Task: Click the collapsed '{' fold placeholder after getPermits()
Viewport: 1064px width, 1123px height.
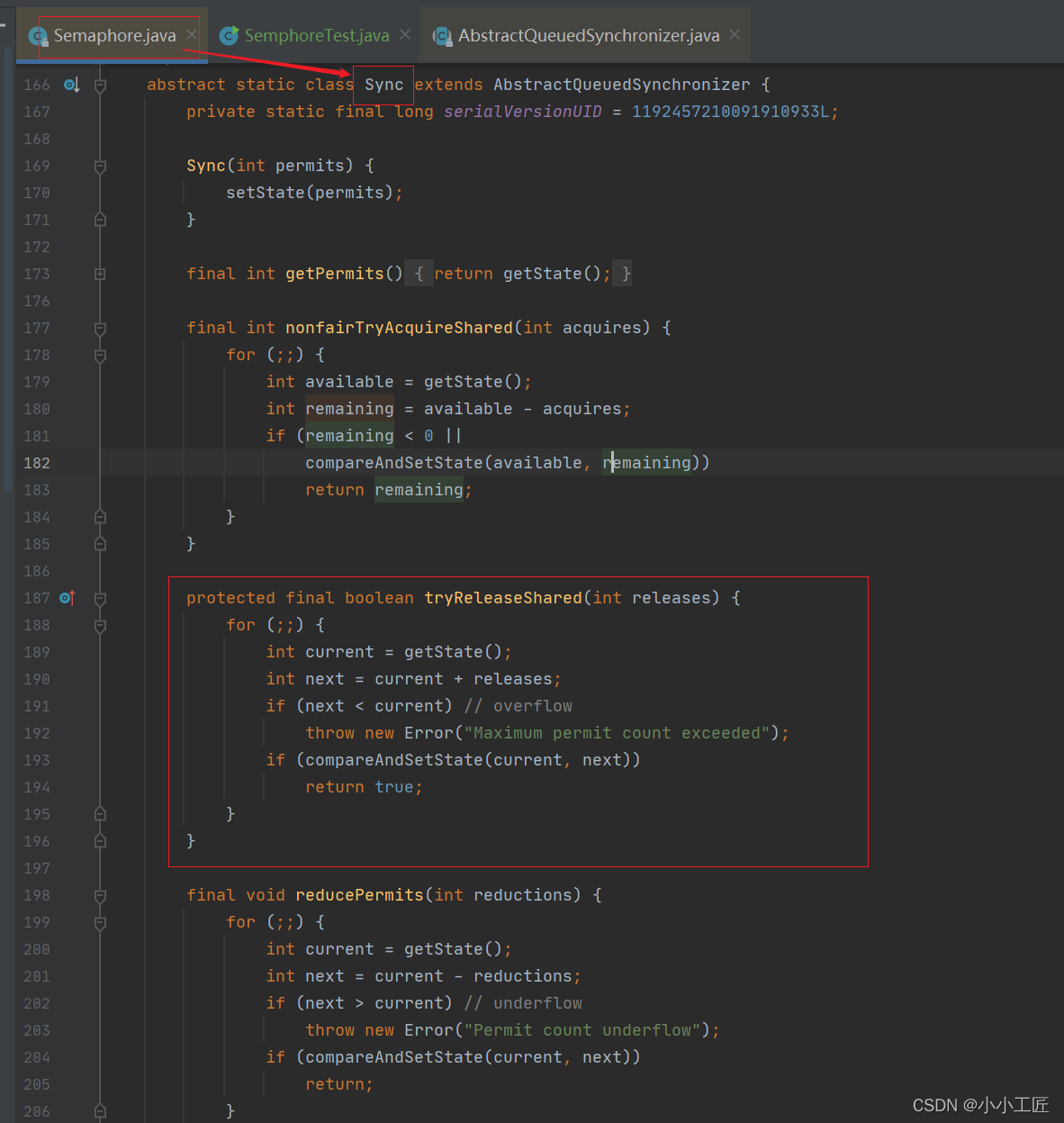Action: (x=419, y=274)
